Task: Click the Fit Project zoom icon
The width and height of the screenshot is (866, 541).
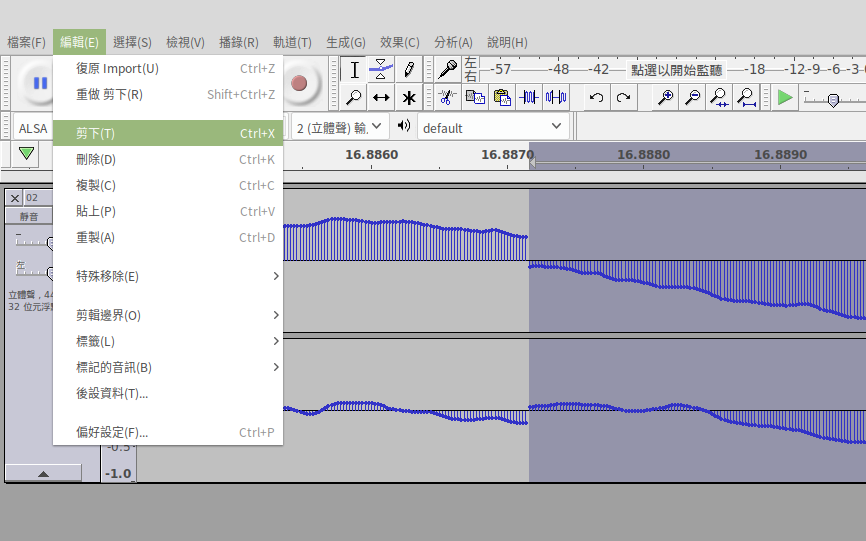Action: [747, 98]
